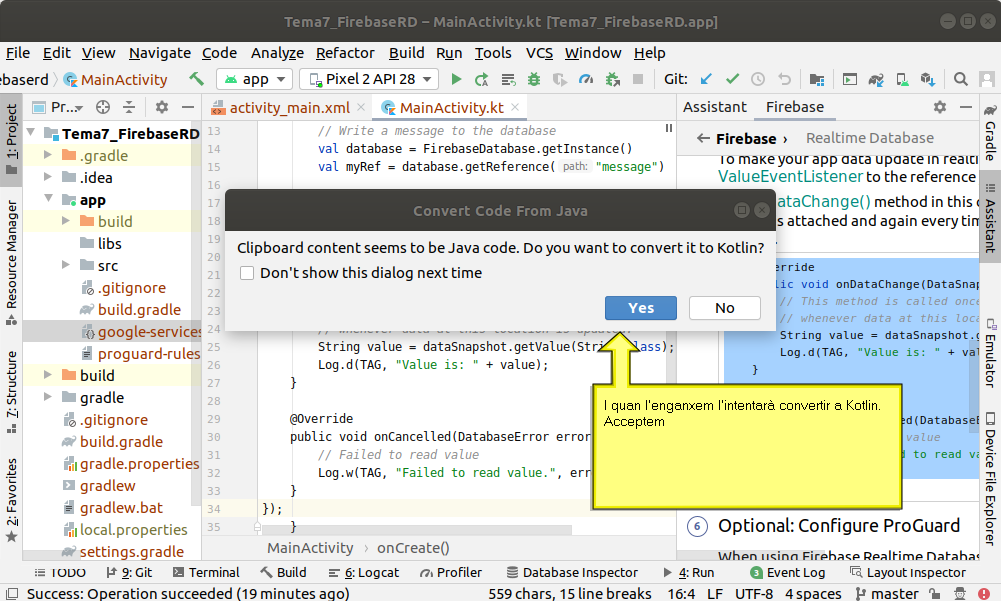
Task: Click Yes to convert to Kotlin
Action: coord(641,308)
